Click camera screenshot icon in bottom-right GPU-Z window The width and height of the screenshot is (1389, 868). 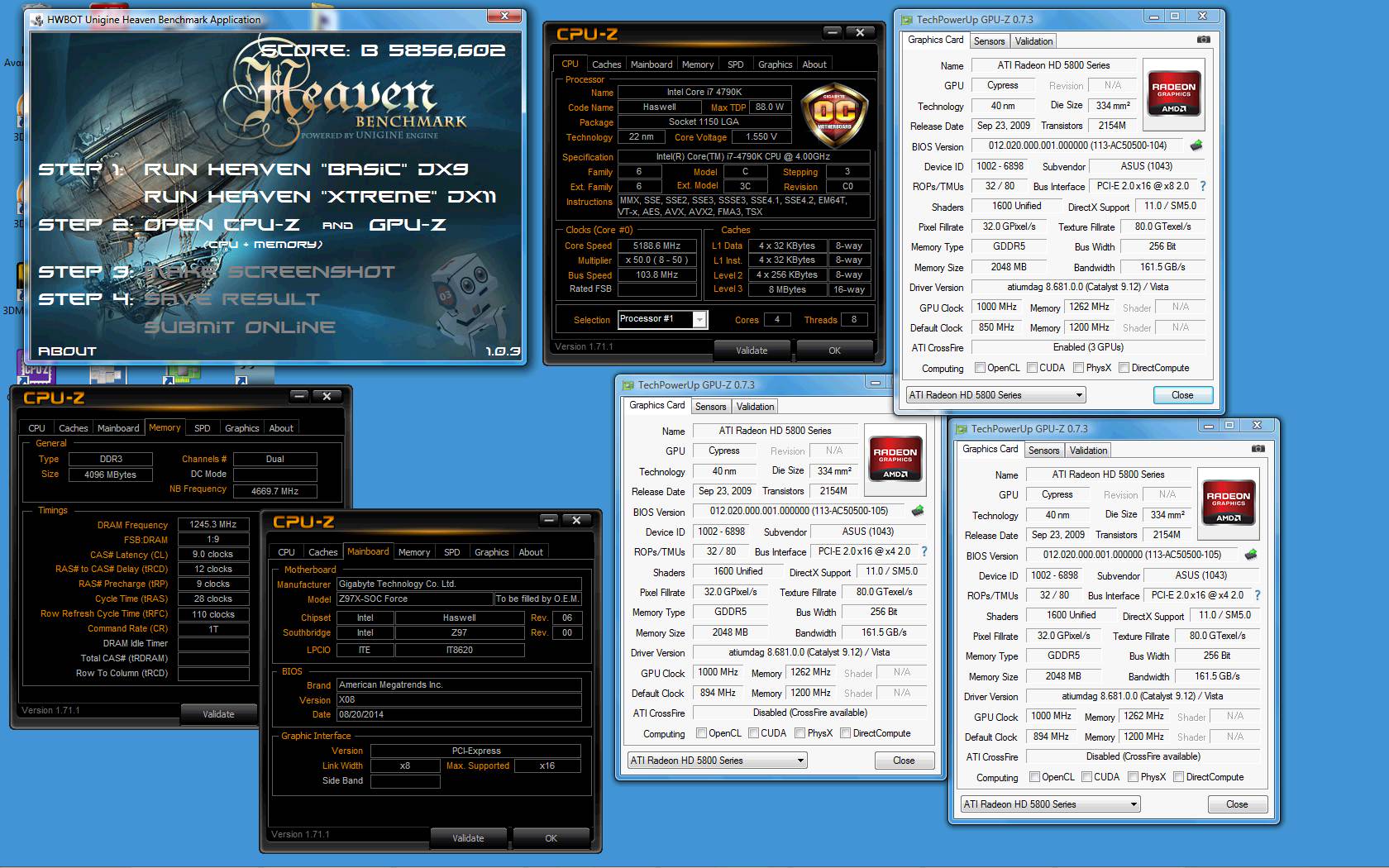[1258, 449]
